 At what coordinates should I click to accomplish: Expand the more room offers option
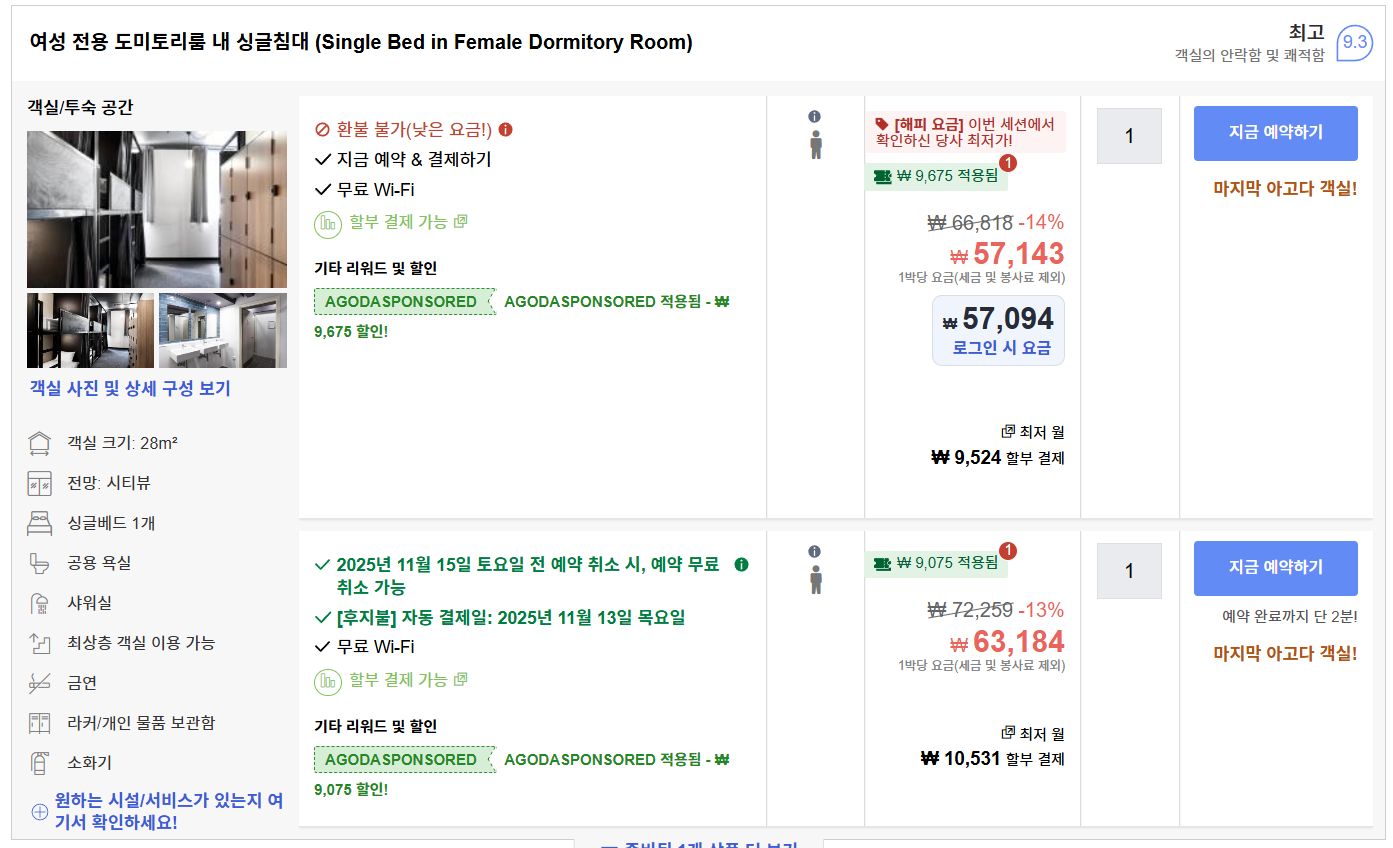698,845
